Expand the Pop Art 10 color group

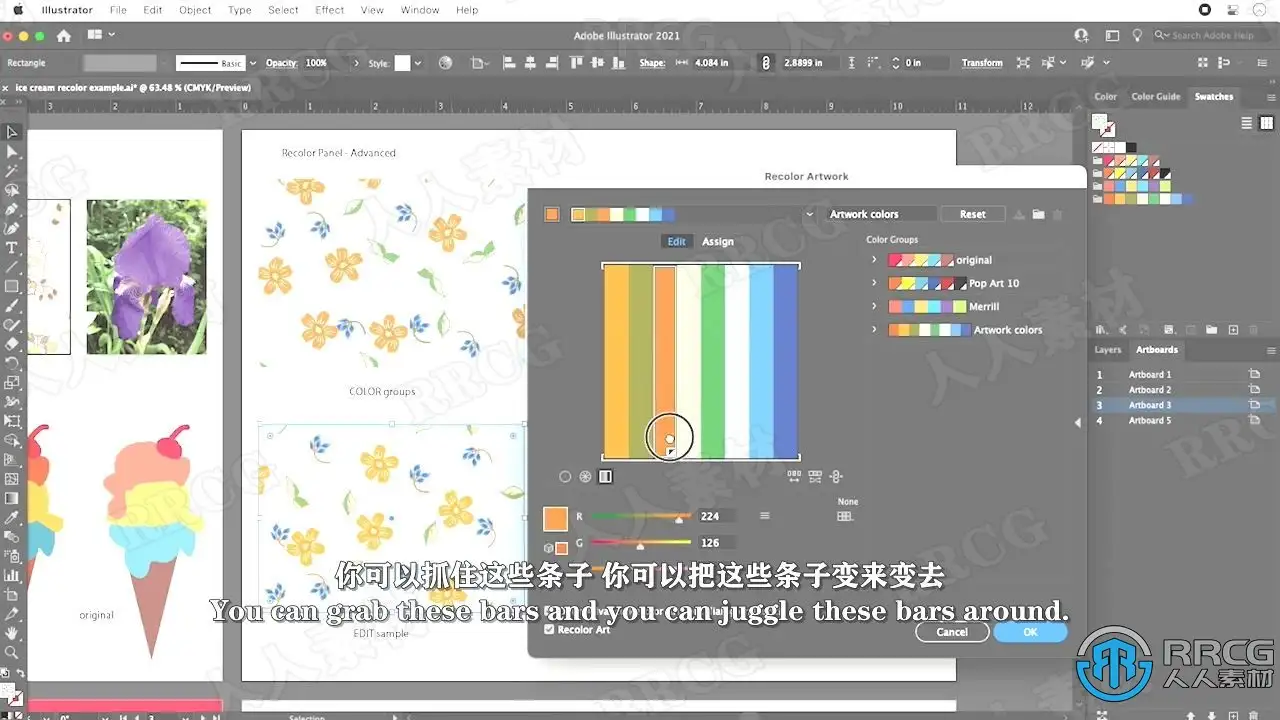coord(874,283)
